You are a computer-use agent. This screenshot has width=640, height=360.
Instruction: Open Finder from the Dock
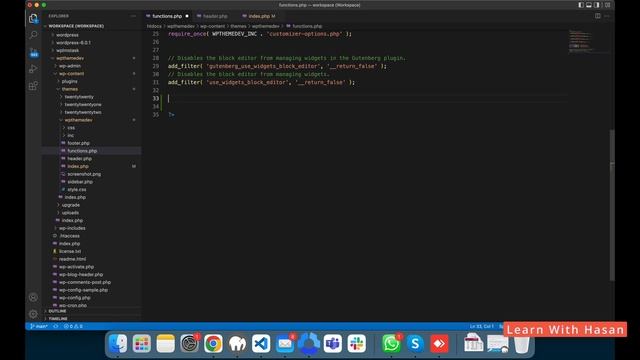click(118, 344)
